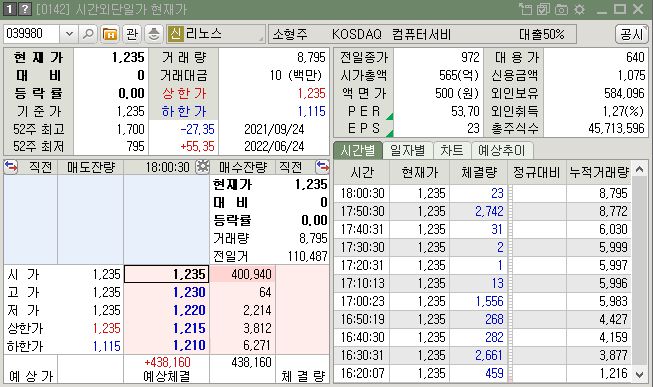This screenshot has width=653, height=387.
Task: Select the 1,215 bid price row
Action: pyautogui.click(x=167, y=328)
